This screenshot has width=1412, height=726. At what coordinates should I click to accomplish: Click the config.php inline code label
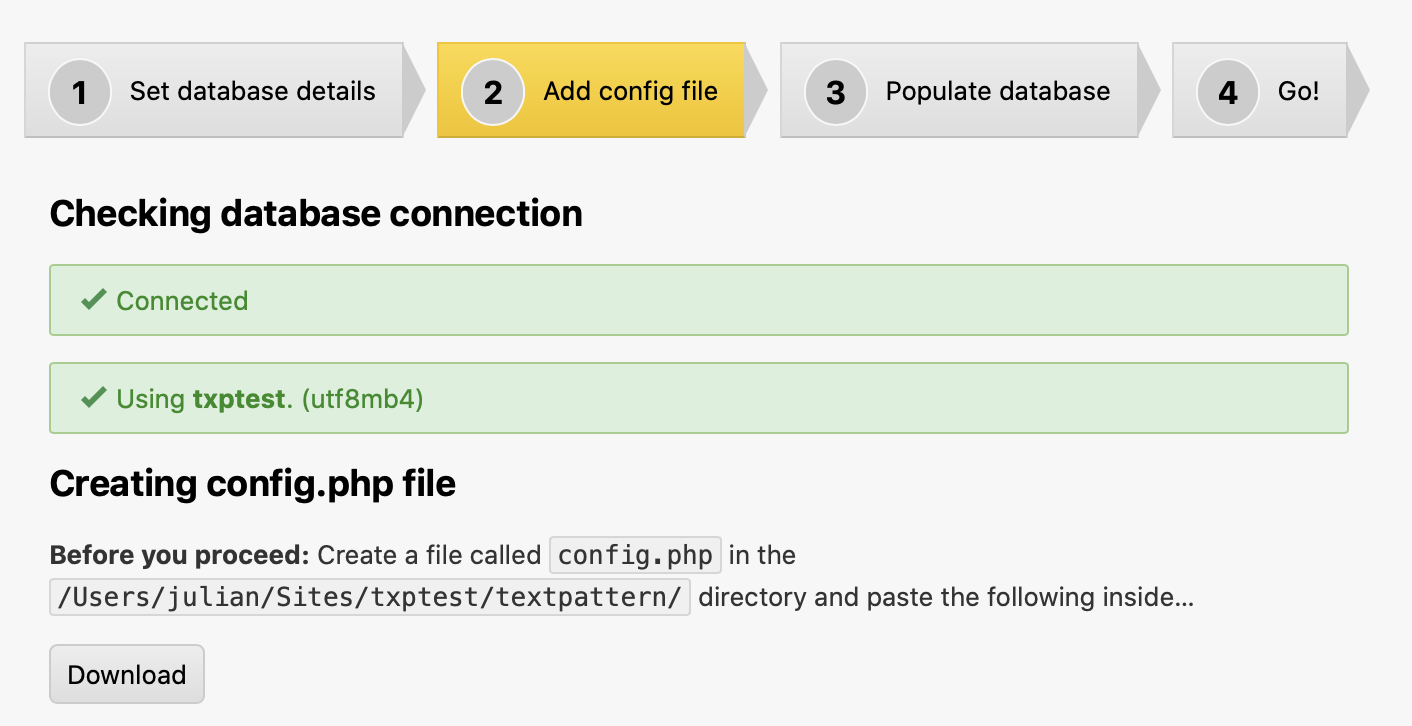(x=635, y=555)
